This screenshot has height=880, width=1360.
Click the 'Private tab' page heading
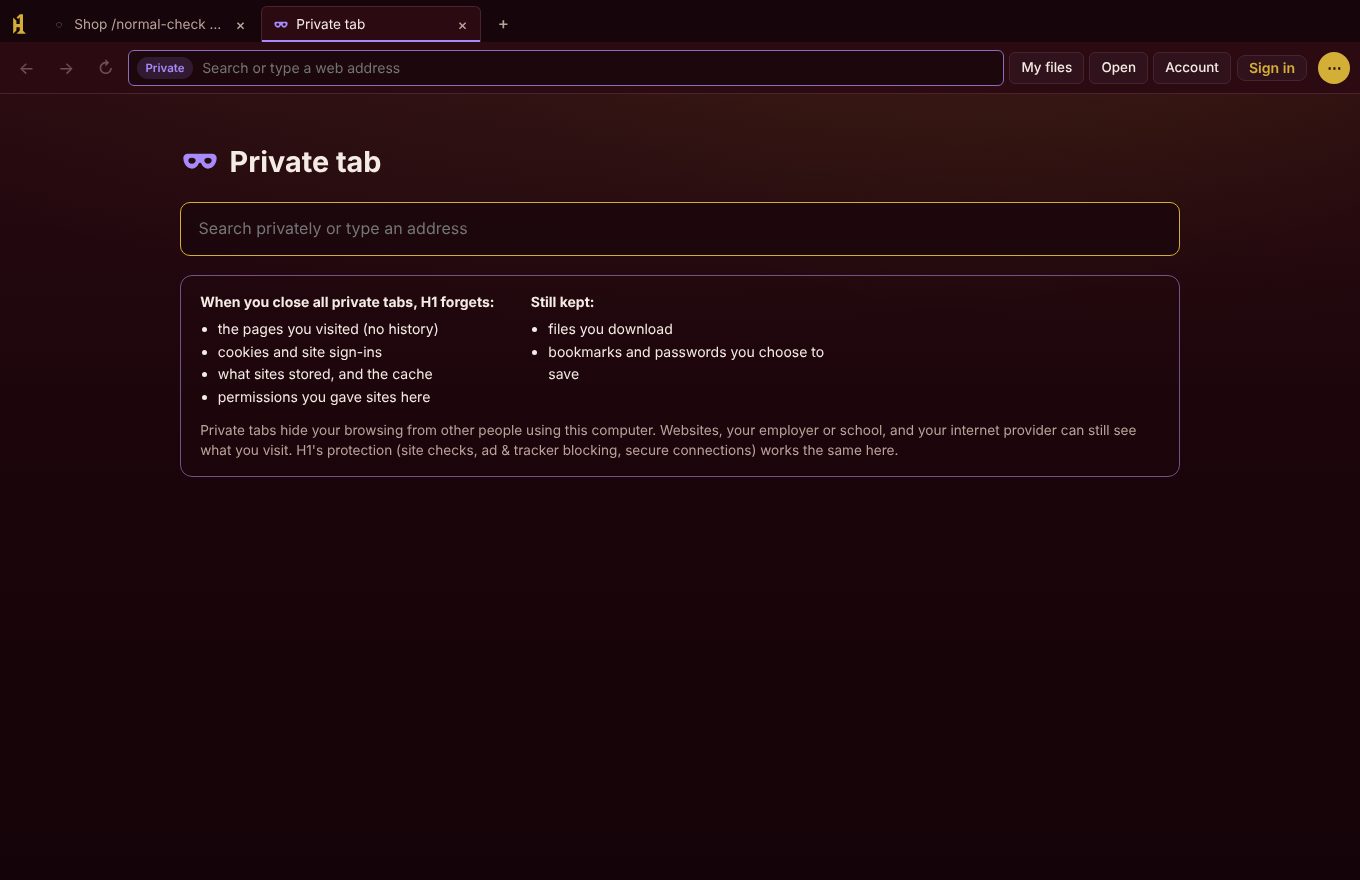pyautogui.click(x=305, y=162)
